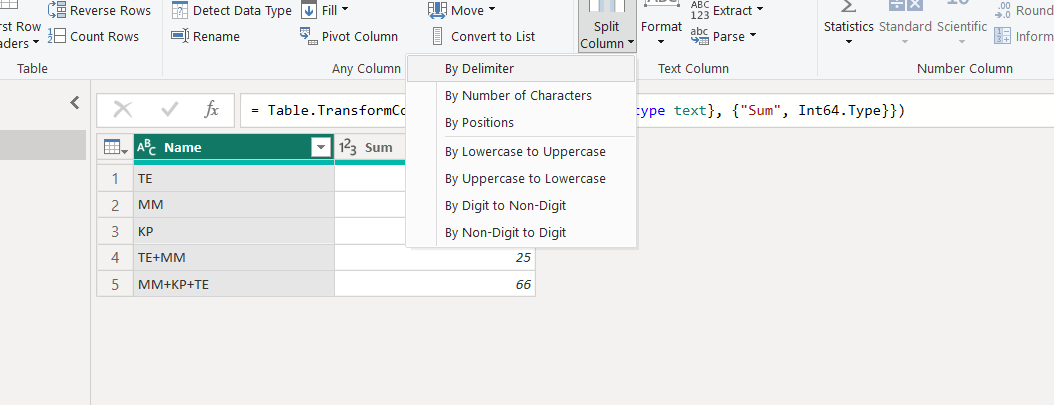This screenshot has height=405, width=1054.
Task: Click the cell containing KP
Action: (234, 232)
